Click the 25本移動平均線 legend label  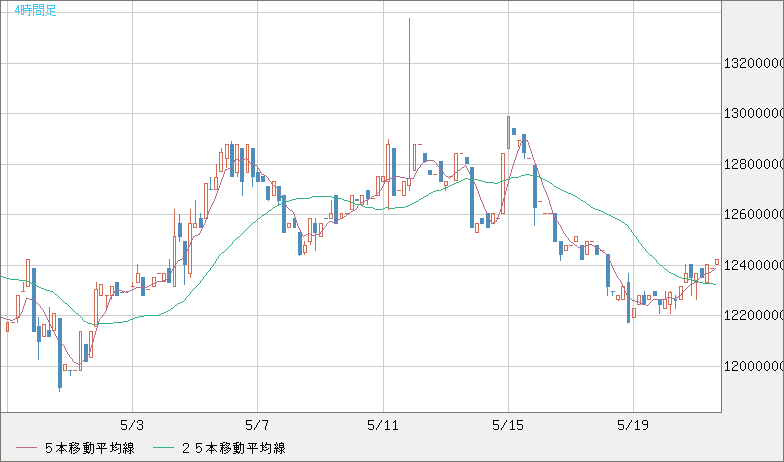(x=234, y=448)
